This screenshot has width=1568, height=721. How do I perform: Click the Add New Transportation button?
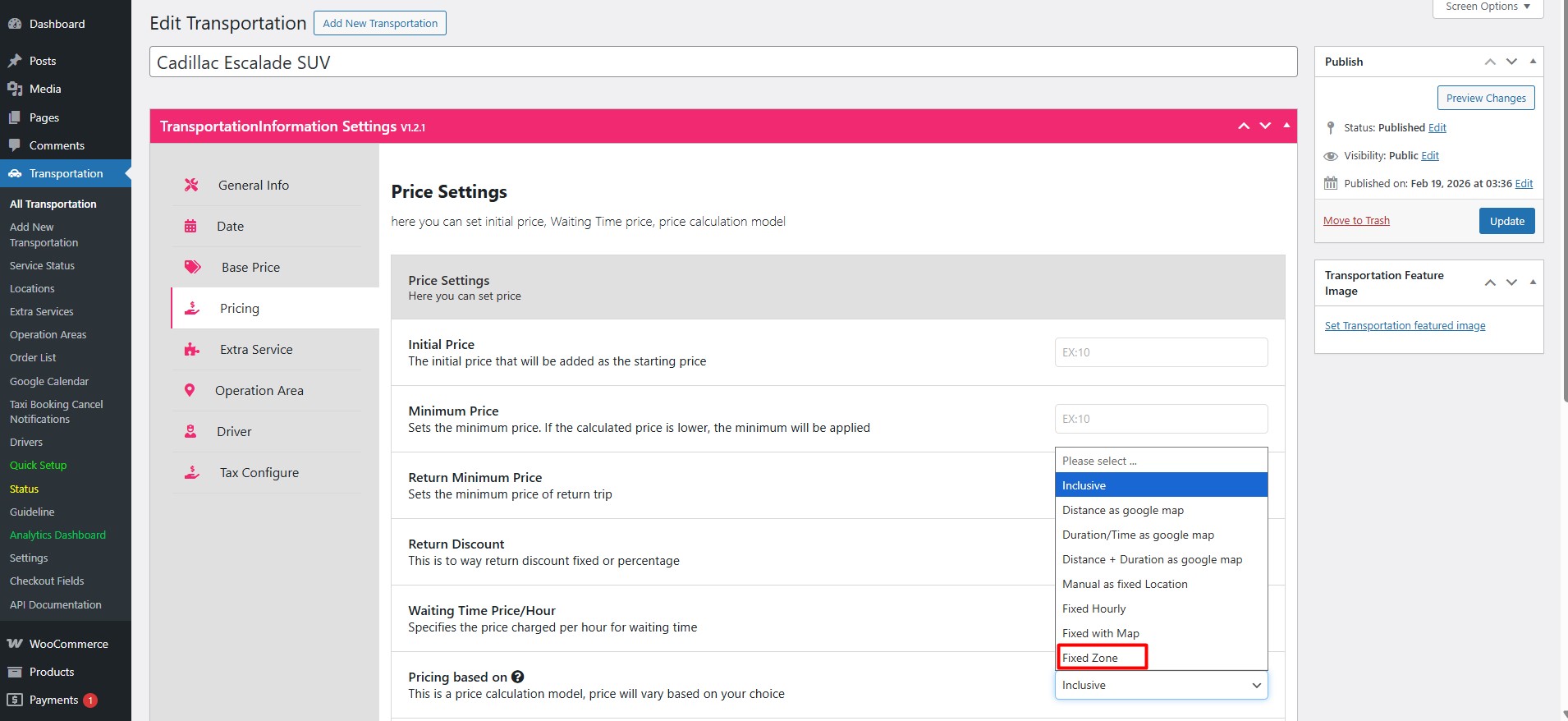click(380, 23)
